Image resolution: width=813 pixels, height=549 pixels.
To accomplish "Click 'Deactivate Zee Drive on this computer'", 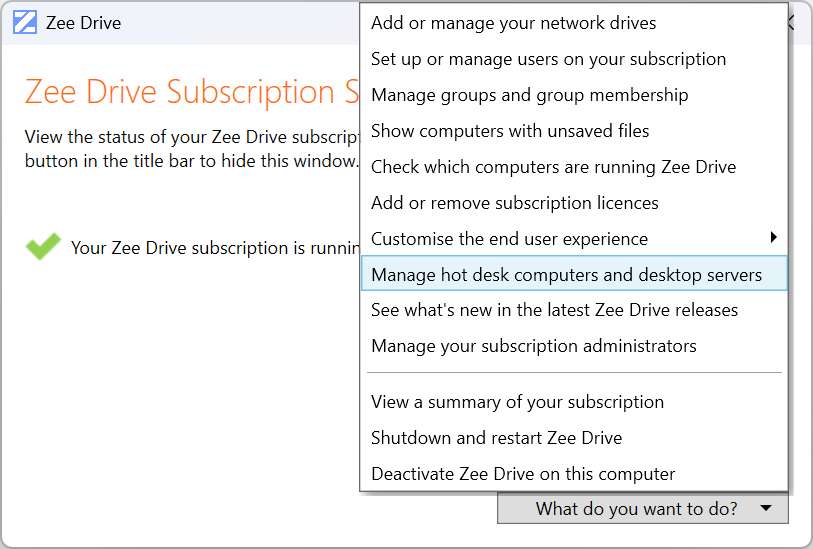I will click(x=523, y=474).
